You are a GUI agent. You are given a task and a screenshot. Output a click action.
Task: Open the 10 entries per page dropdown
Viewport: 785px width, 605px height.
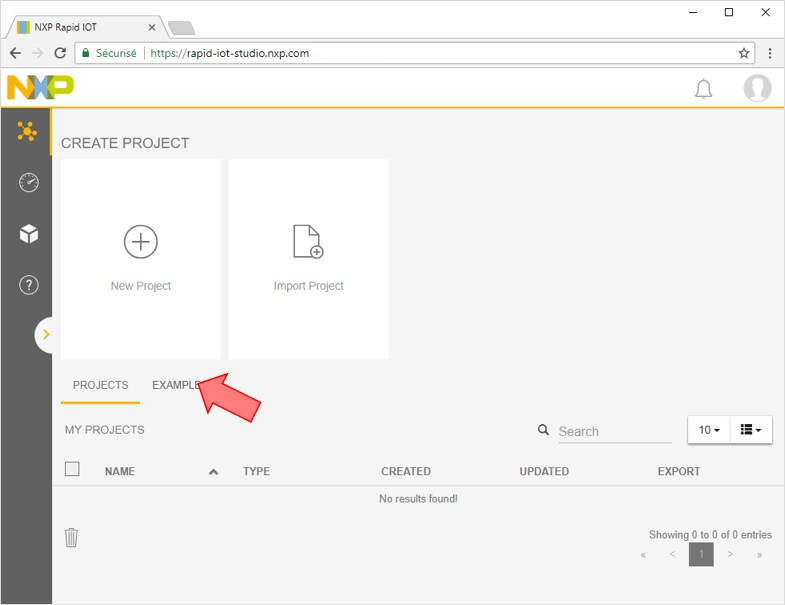tap(709, 430)
